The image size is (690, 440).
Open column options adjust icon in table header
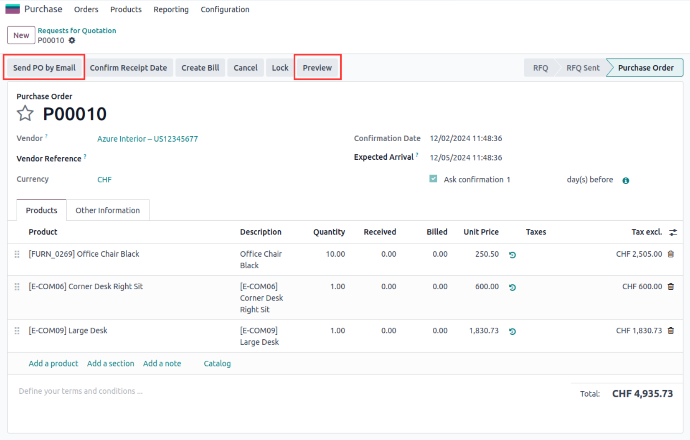pos(673,232)
